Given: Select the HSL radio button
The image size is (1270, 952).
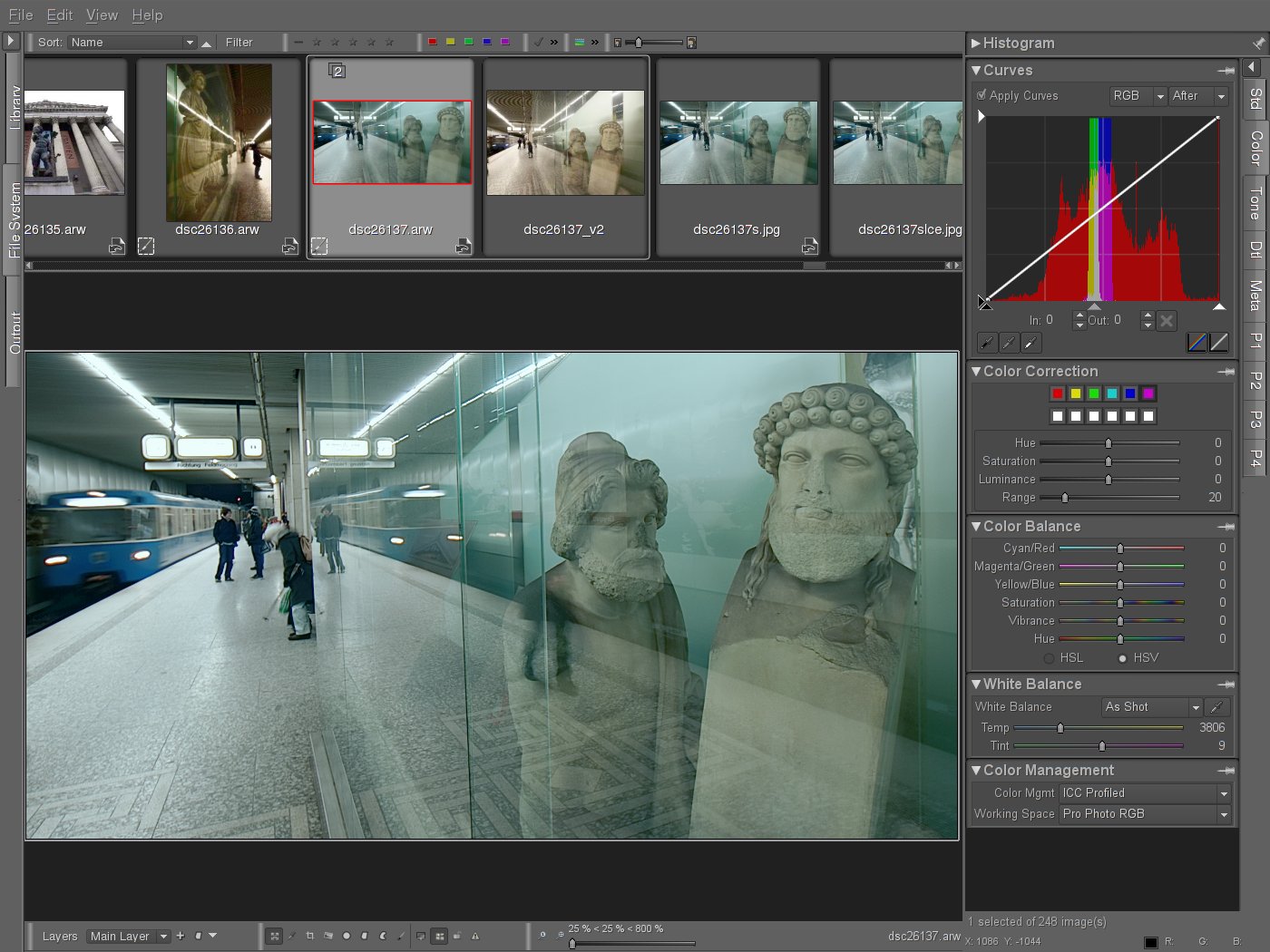Looking at the screenshot, I should [1050, 658].
